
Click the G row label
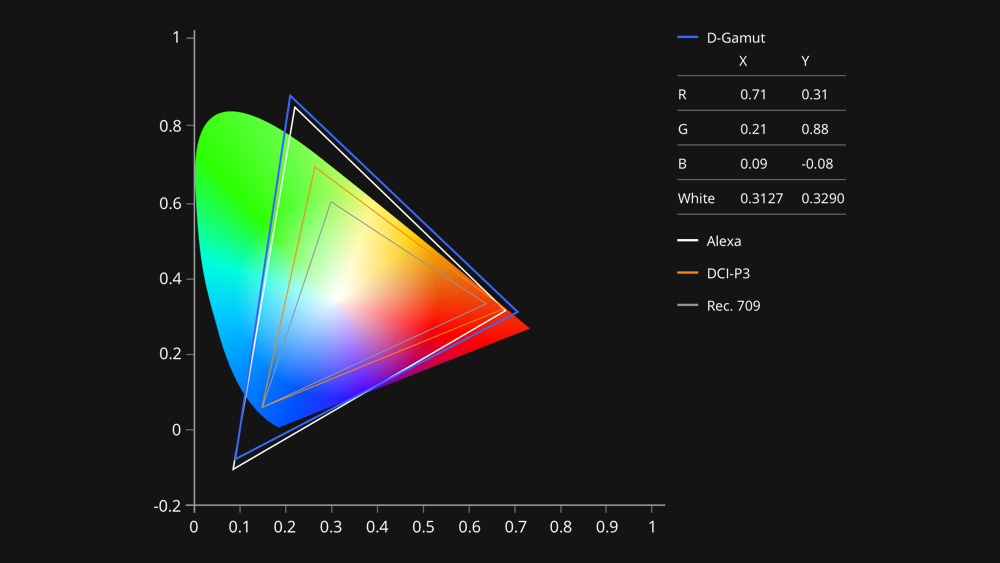[x=683, y=129]
